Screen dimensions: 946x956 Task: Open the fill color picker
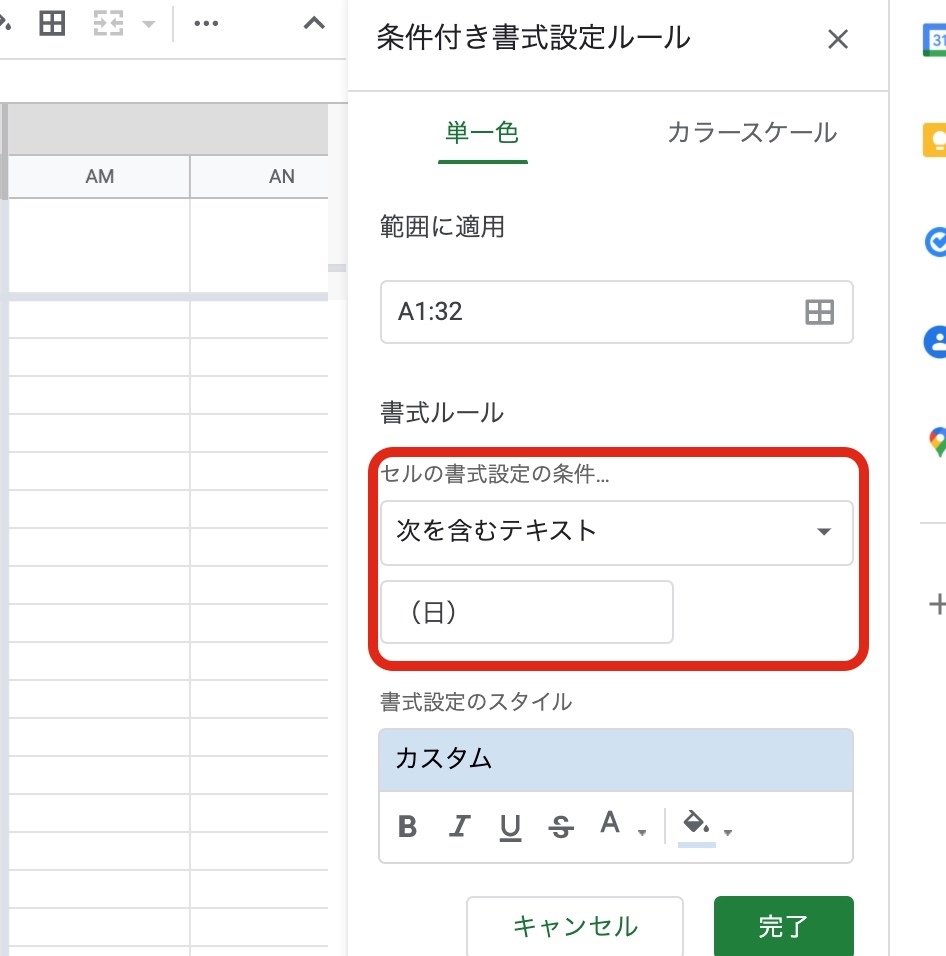[x=705, y=827]
